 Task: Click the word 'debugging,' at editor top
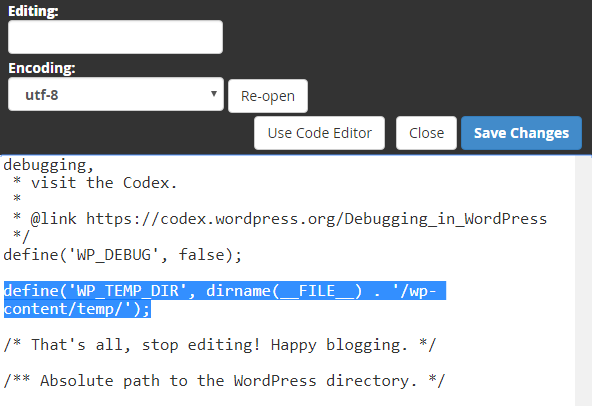click(48, 165)
